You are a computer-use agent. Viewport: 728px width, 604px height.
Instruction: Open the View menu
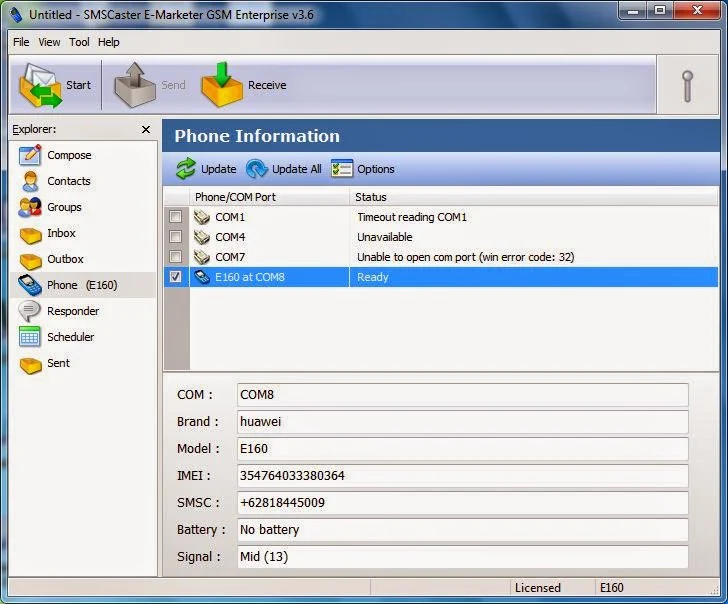49,42
